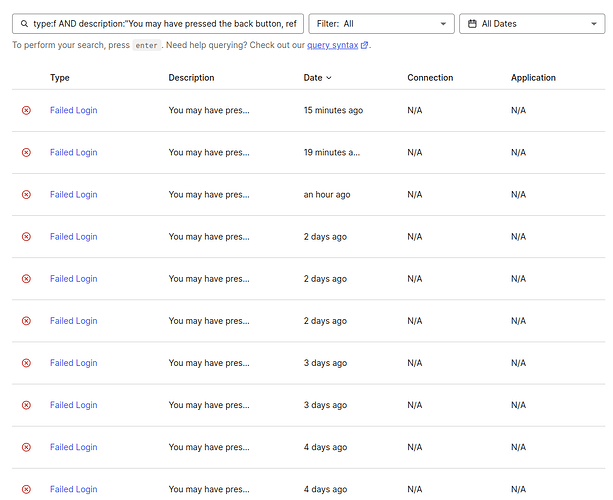Click the Connection column header
This screenshot has height=500, width=613.
[430, 78]
